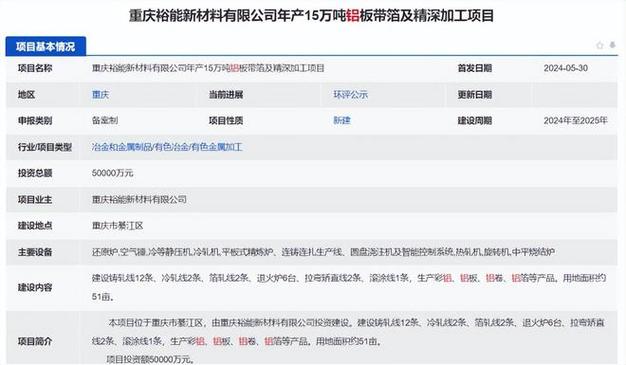Click the 建设地点 row label
Image resolution: width=626 pixels, height=365 pixels.
point(35,226)
